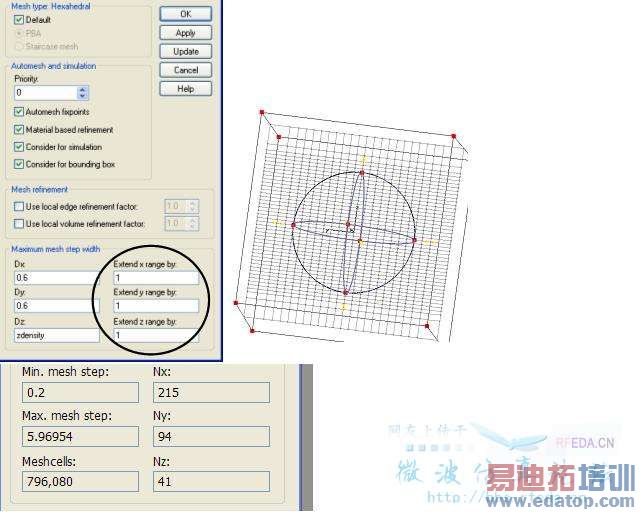Viewport: 640px width, 512px height.
Task: Click the Extend y range by field
Action: [x=156, y=306]
